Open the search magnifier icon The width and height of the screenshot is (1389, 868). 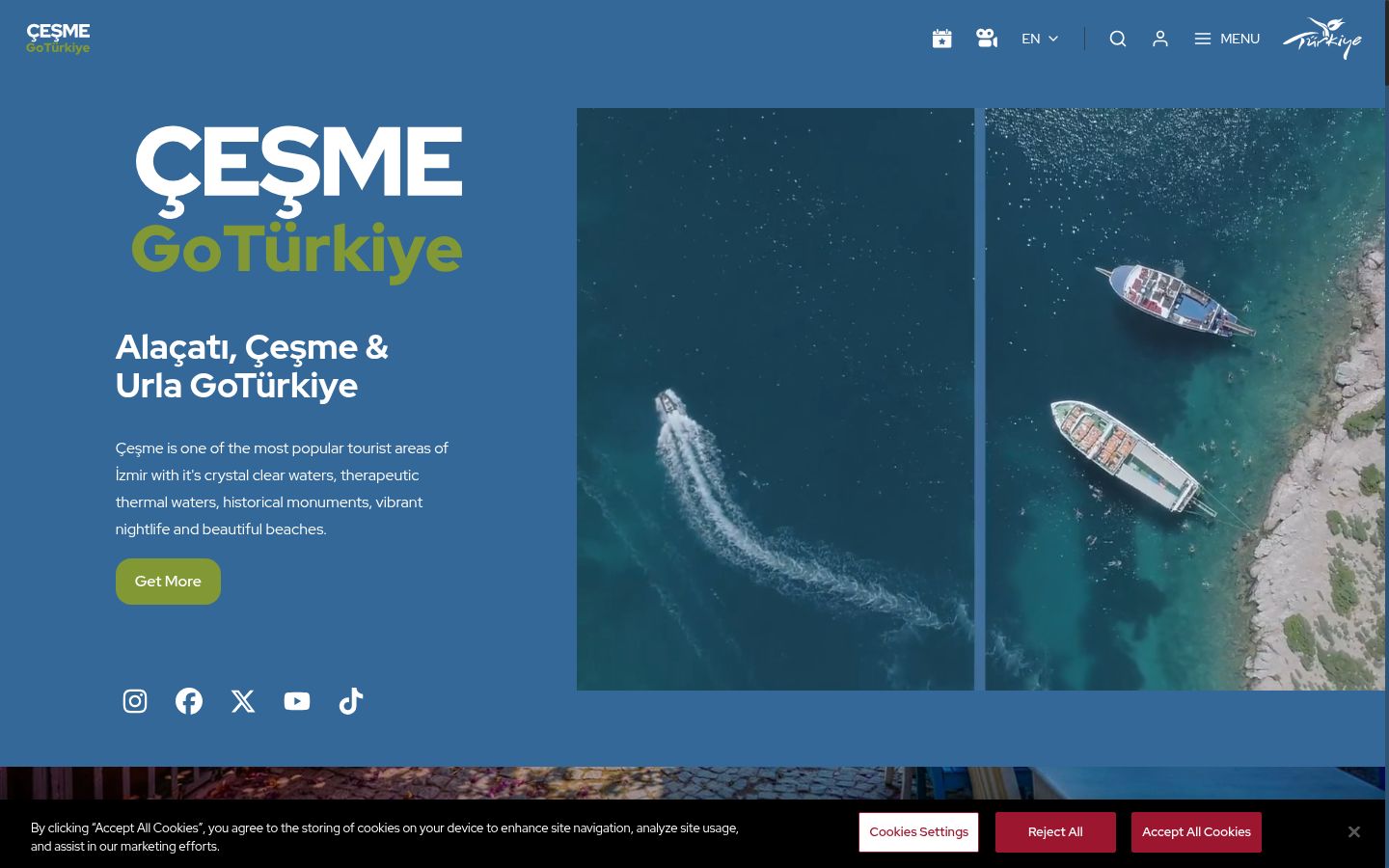(x=1118, y=39)
